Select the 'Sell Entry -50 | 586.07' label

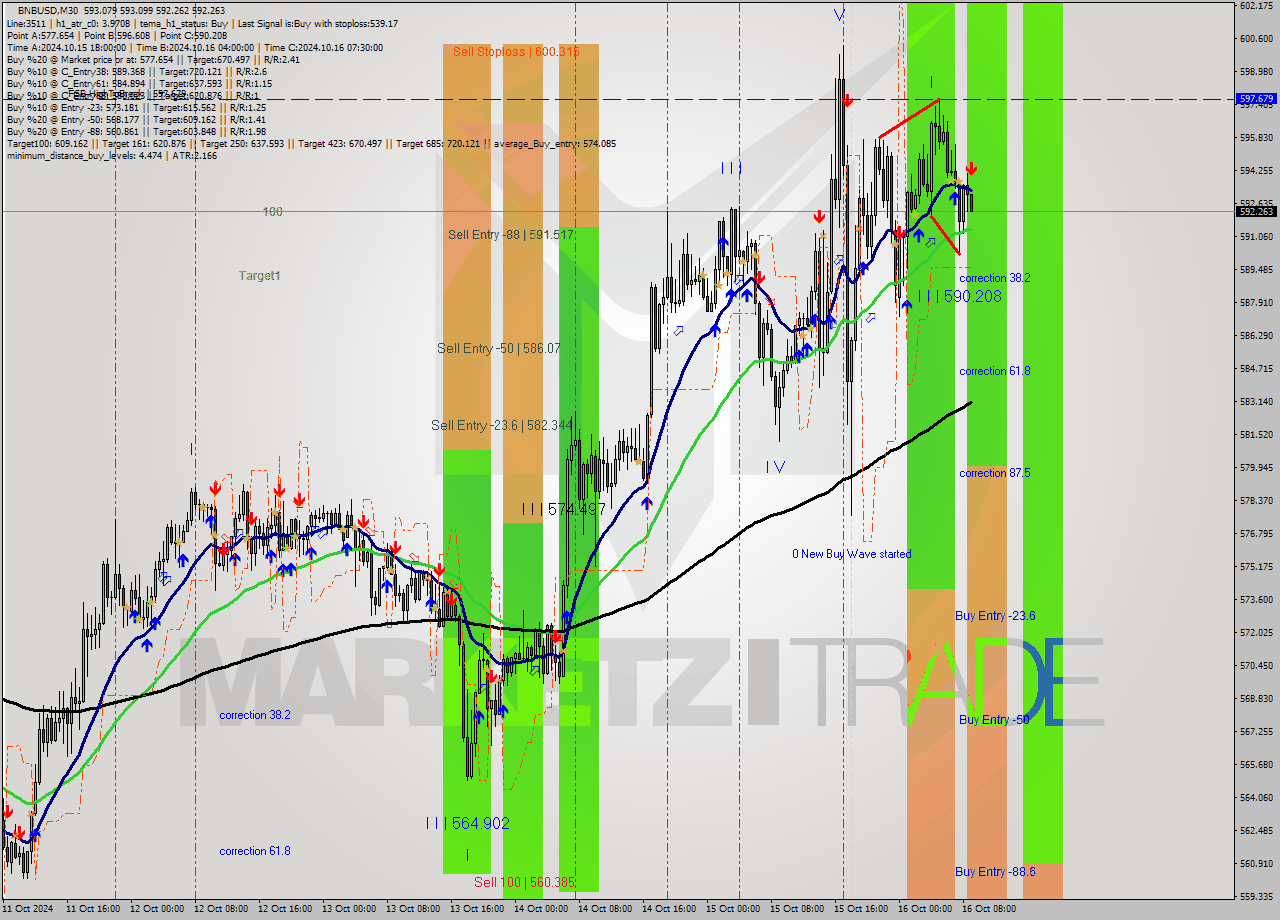click(x=499, y=348)
